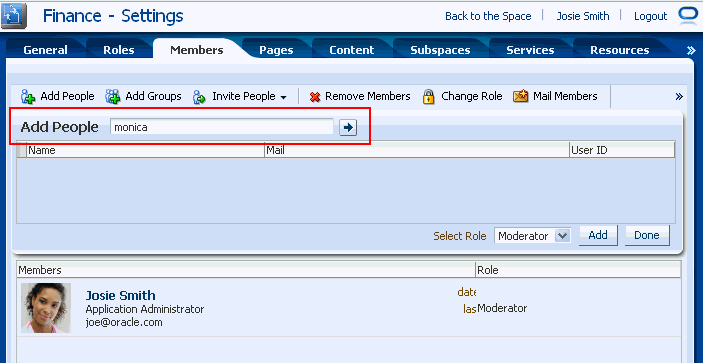
Task: Click the Logout link
Action: click(651, 16)
